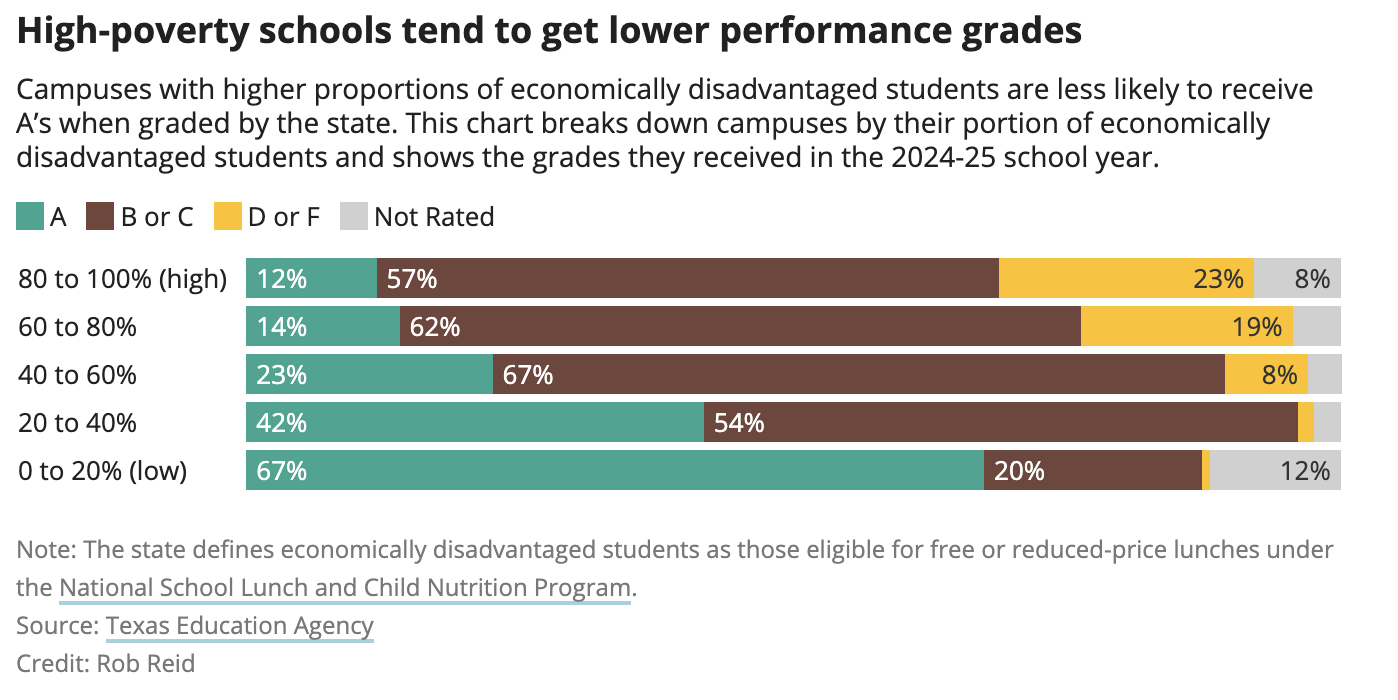Click the 8% Not Rated segment in the top bar
Viewport: 1398px width, 700px height.
coord(1297,278)
